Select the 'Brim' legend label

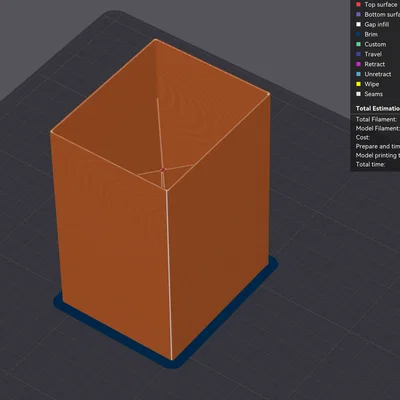[x=371, y=34]
